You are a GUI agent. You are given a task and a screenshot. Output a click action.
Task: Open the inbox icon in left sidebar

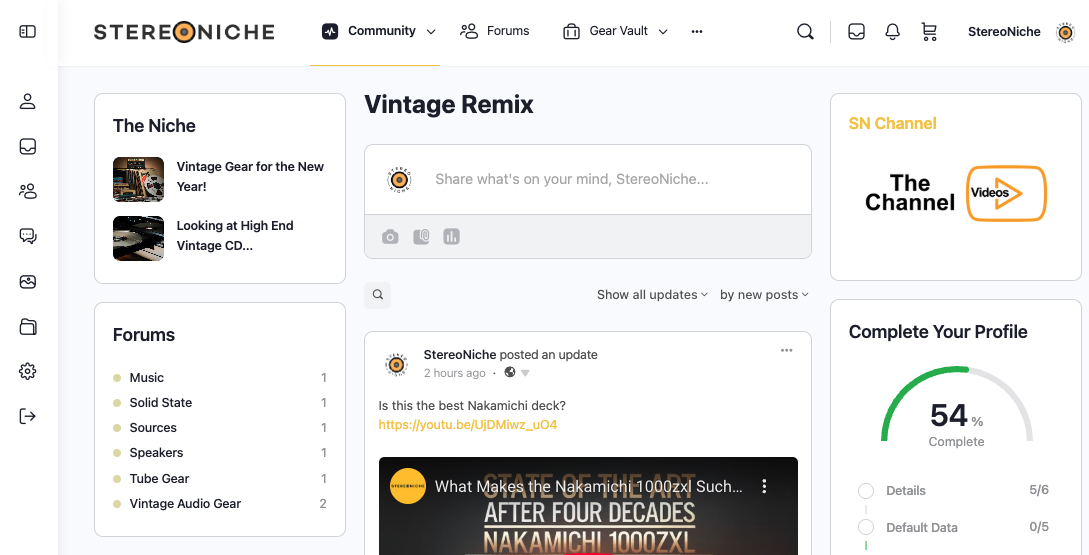coord(28,147)
